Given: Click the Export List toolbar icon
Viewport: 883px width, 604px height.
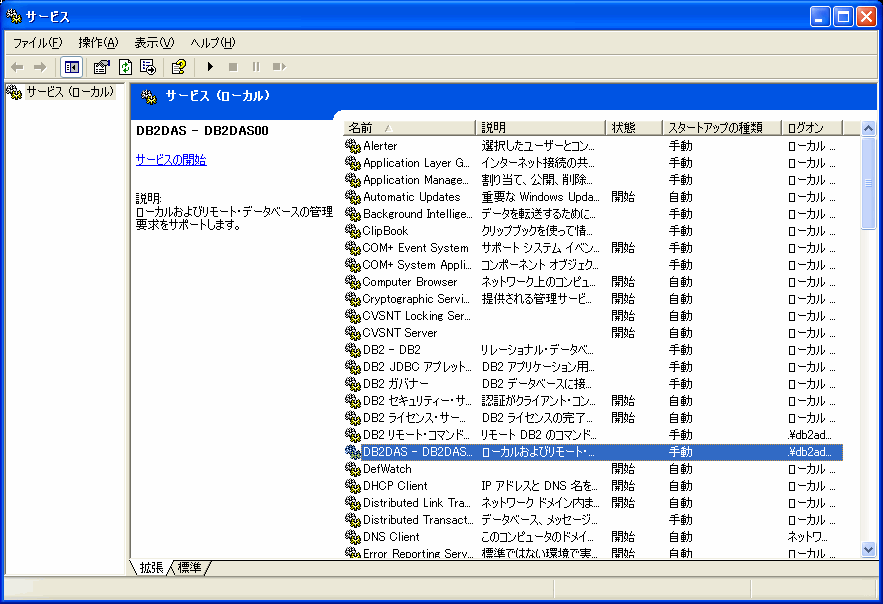Looking at the screenshot, I should click(x=148, y=67).
